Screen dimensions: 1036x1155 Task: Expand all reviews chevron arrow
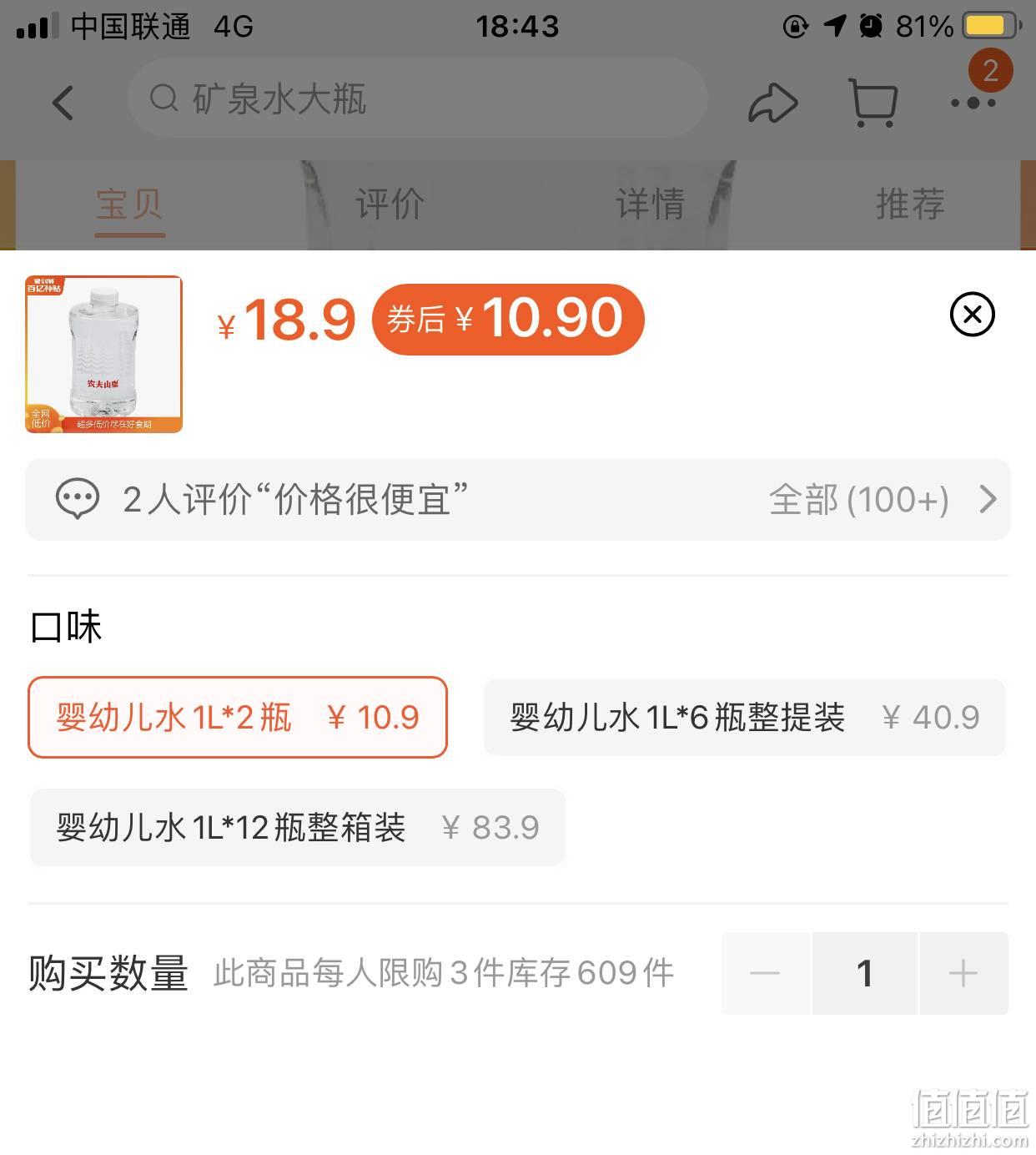pyautogui.click(x=988, y=499)
